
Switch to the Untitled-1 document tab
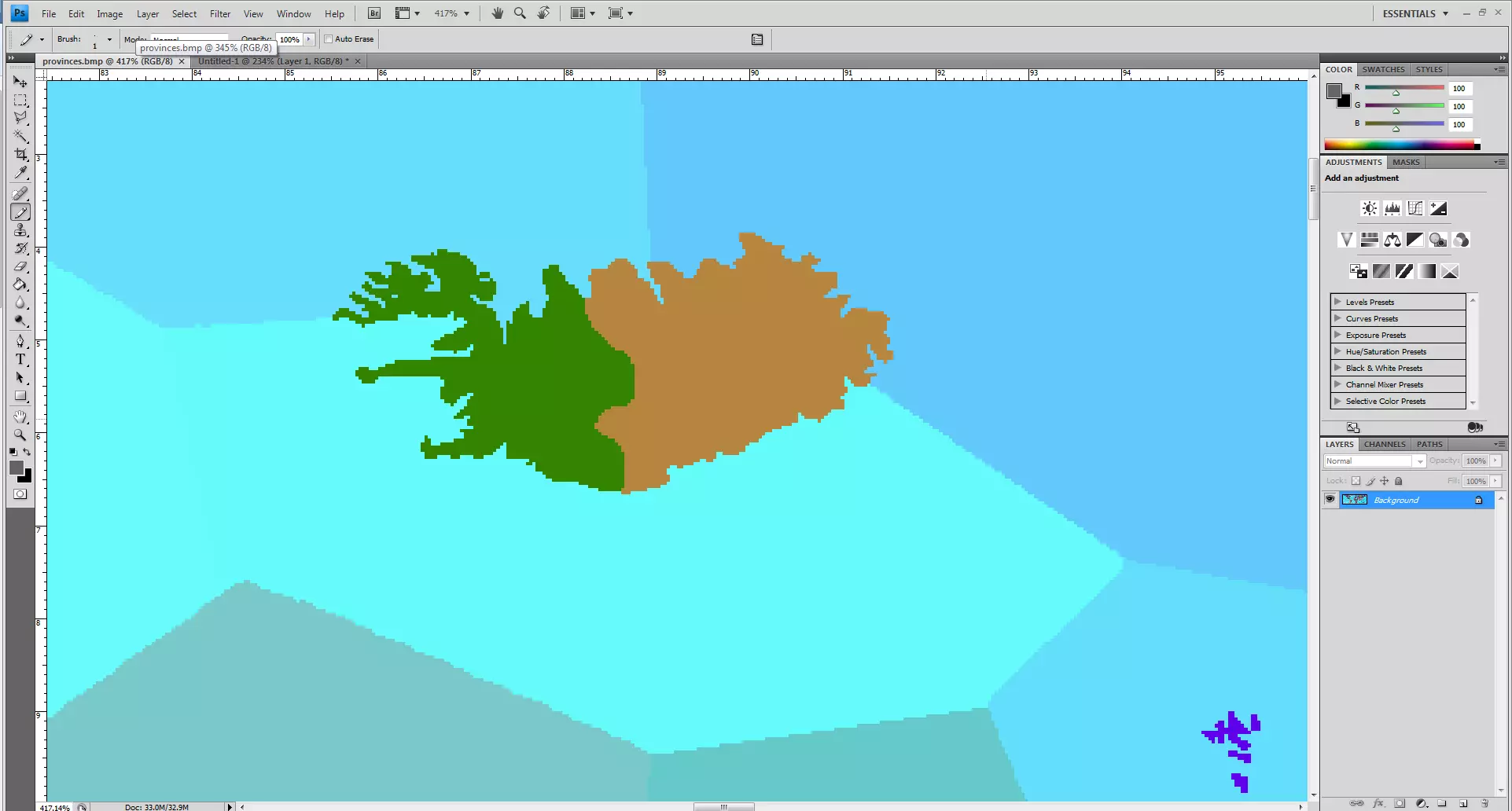[271, 61]
